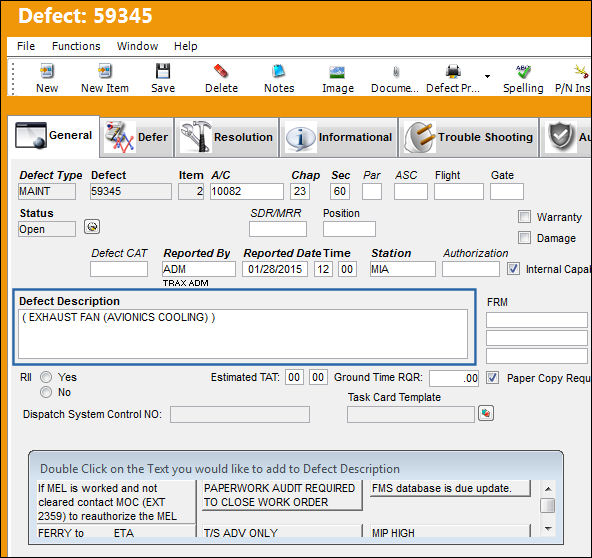Click the Position input field
592x558 pixels.
pos(349,229)
